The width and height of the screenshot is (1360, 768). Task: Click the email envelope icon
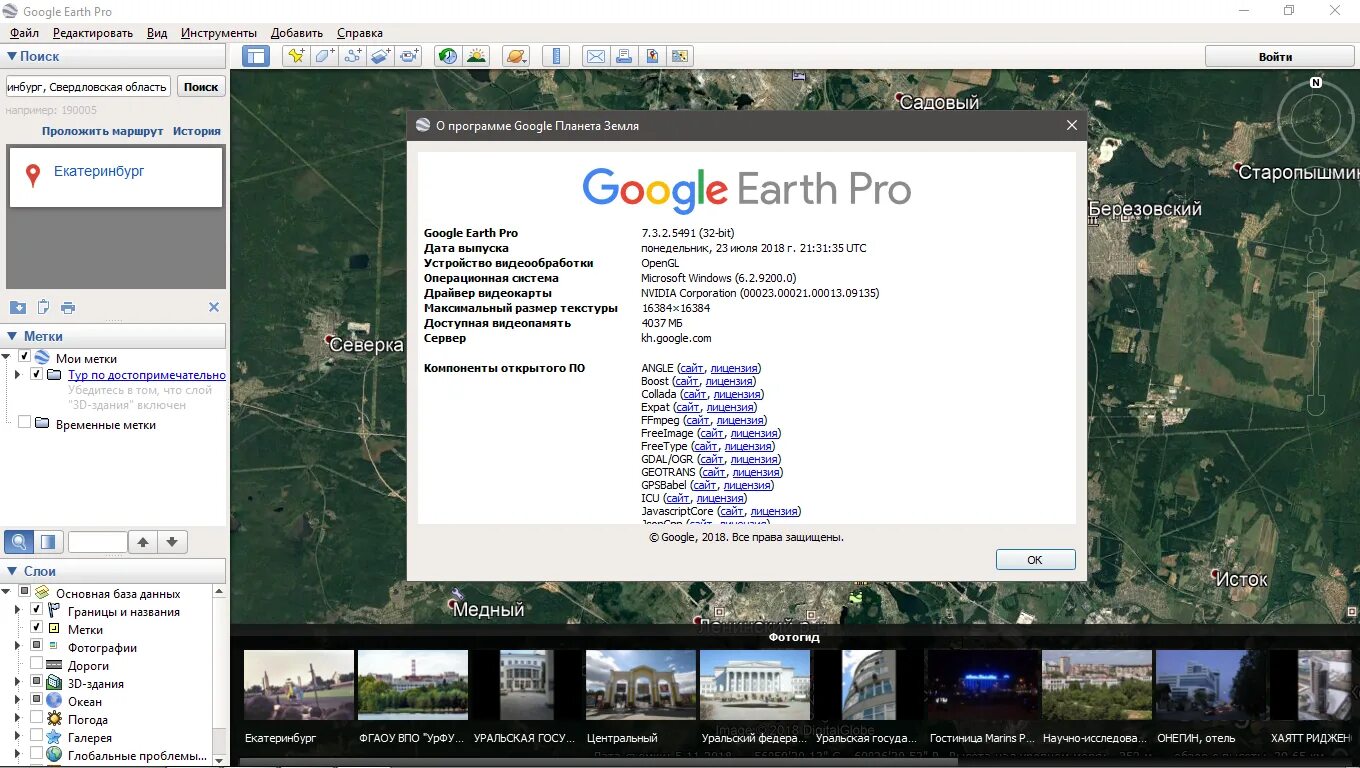pos(595,56)
